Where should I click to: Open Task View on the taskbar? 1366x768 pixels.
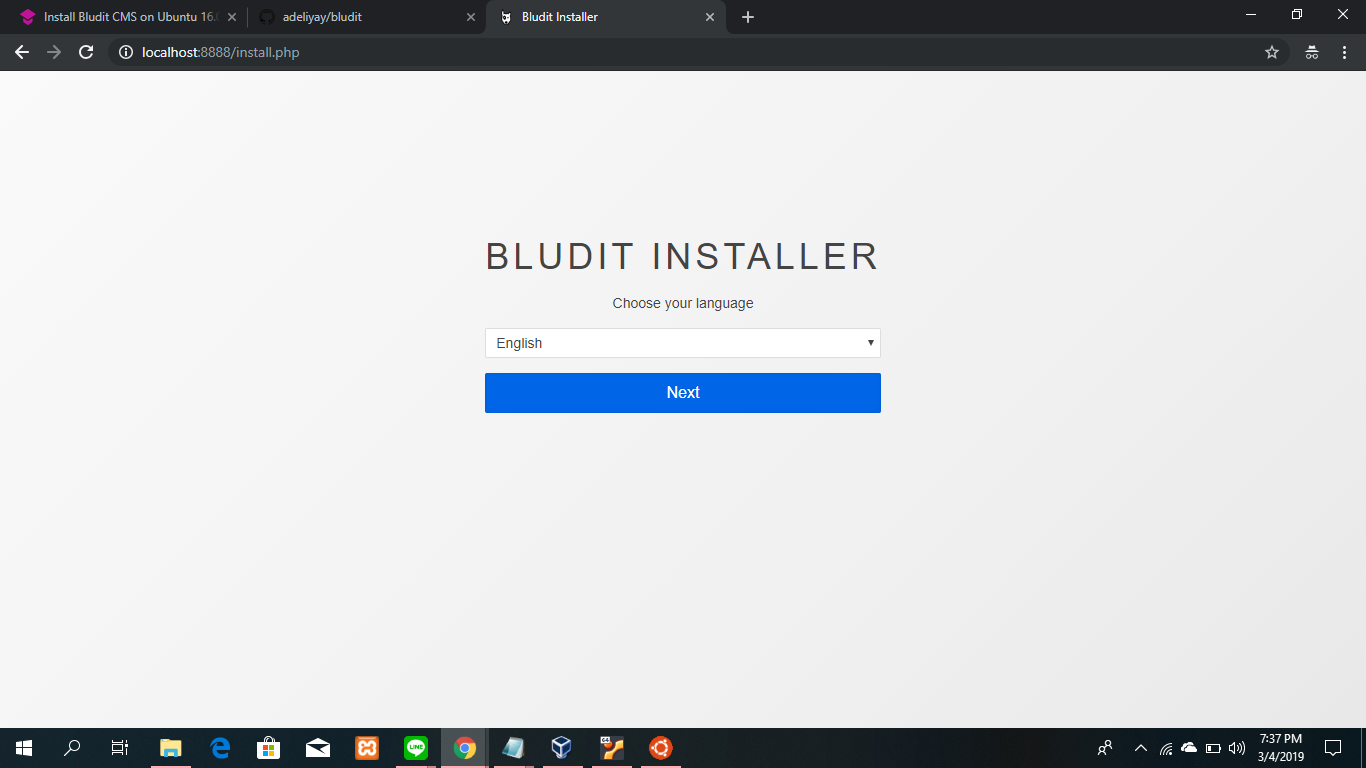click(x=120, y=748)
